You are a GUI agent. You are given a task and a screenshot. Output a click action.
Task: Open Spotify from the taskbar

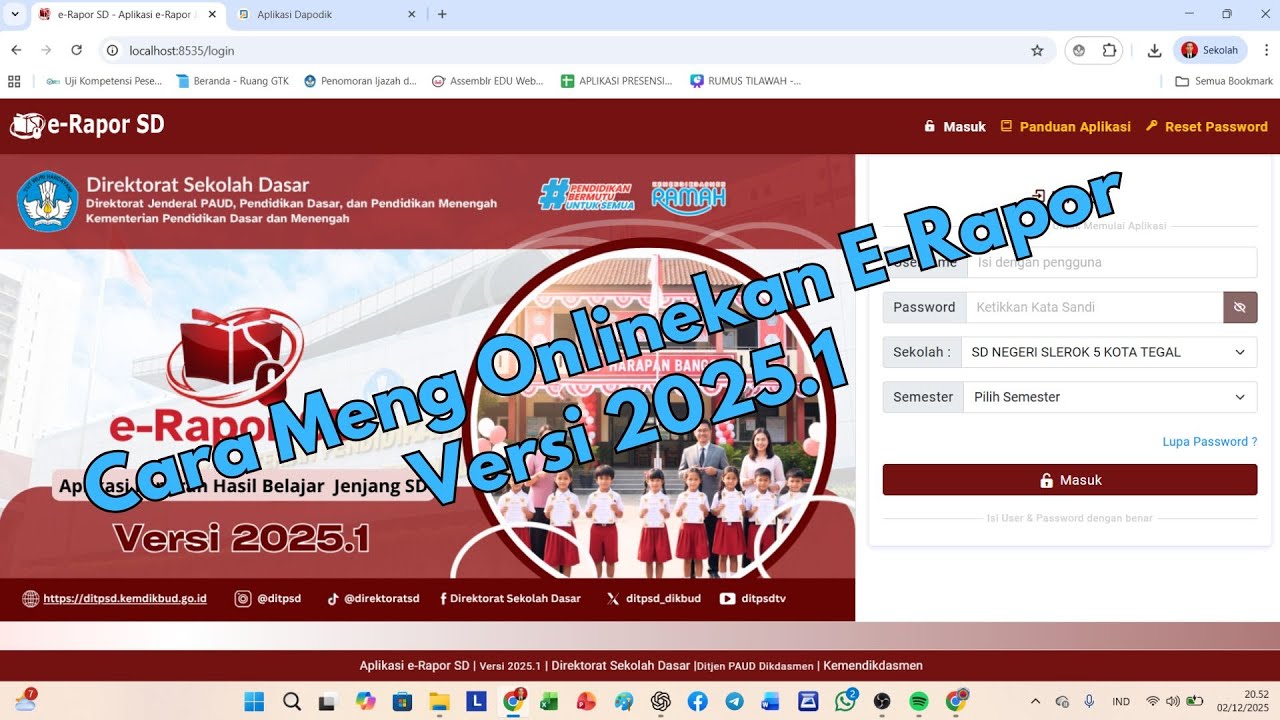tap(918, 701)
